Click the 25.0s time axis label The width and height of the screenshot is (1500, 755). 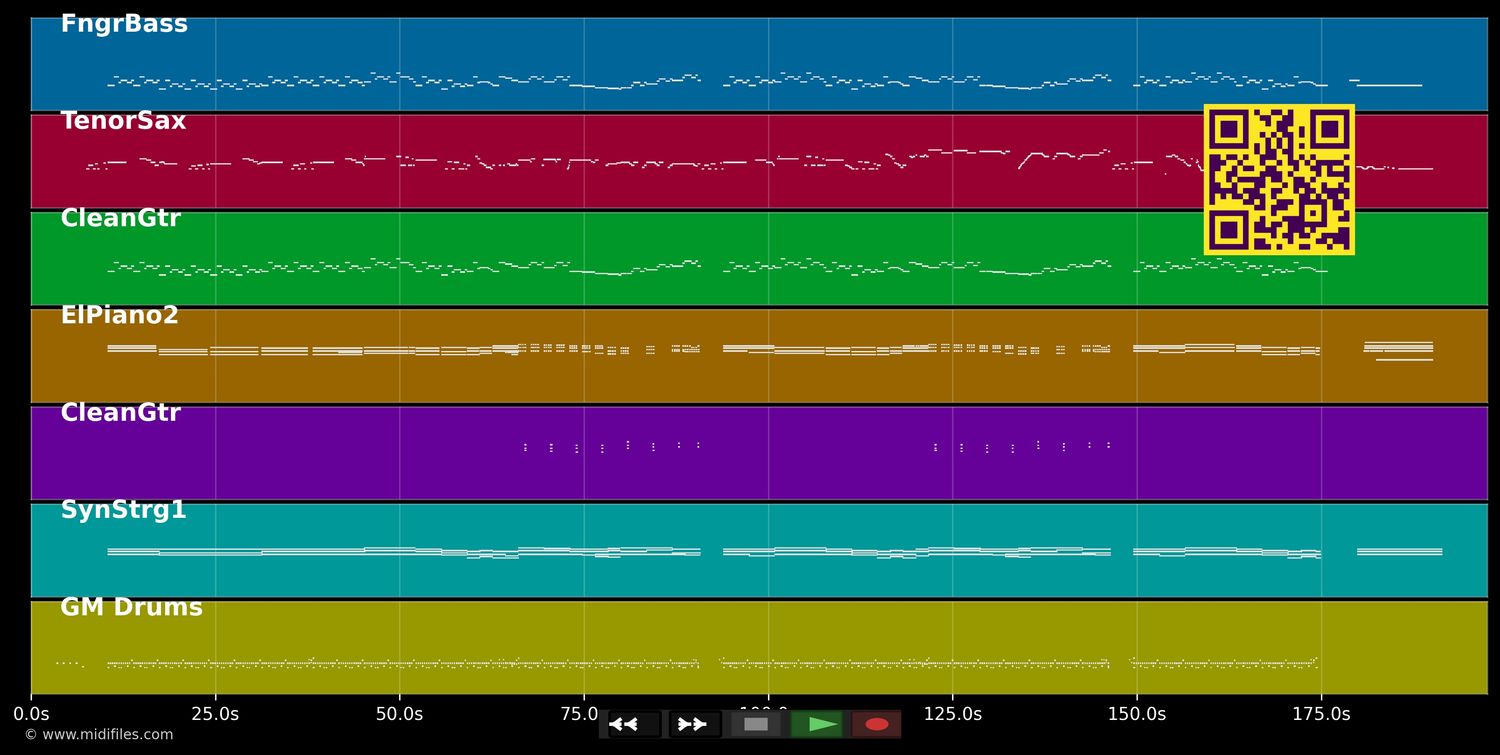[x=215, y=714]
